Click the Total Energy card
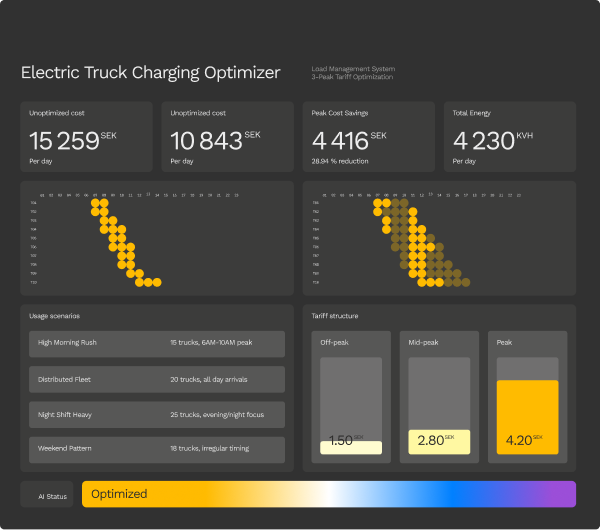Screen dimensions: 600x530 [510, 137]
